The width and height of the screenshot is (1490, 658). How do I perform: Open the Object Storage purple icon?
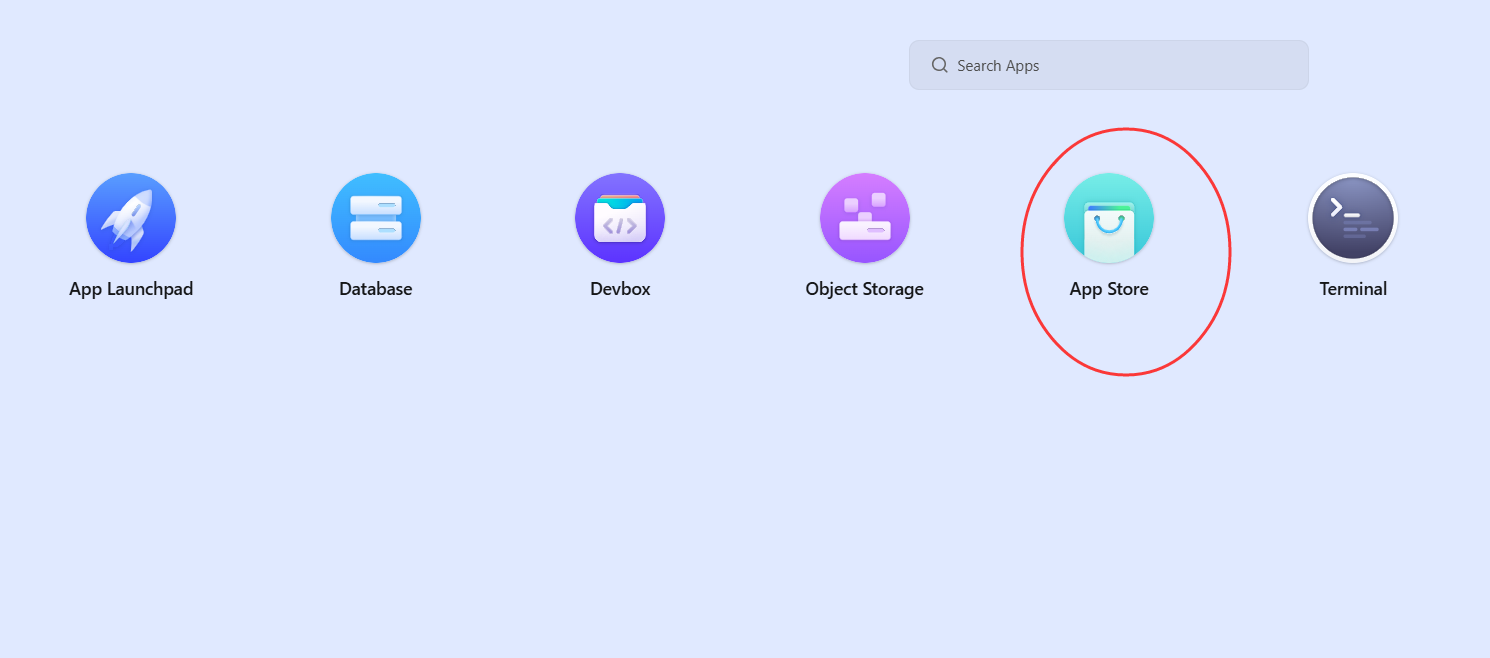[865, 218]
